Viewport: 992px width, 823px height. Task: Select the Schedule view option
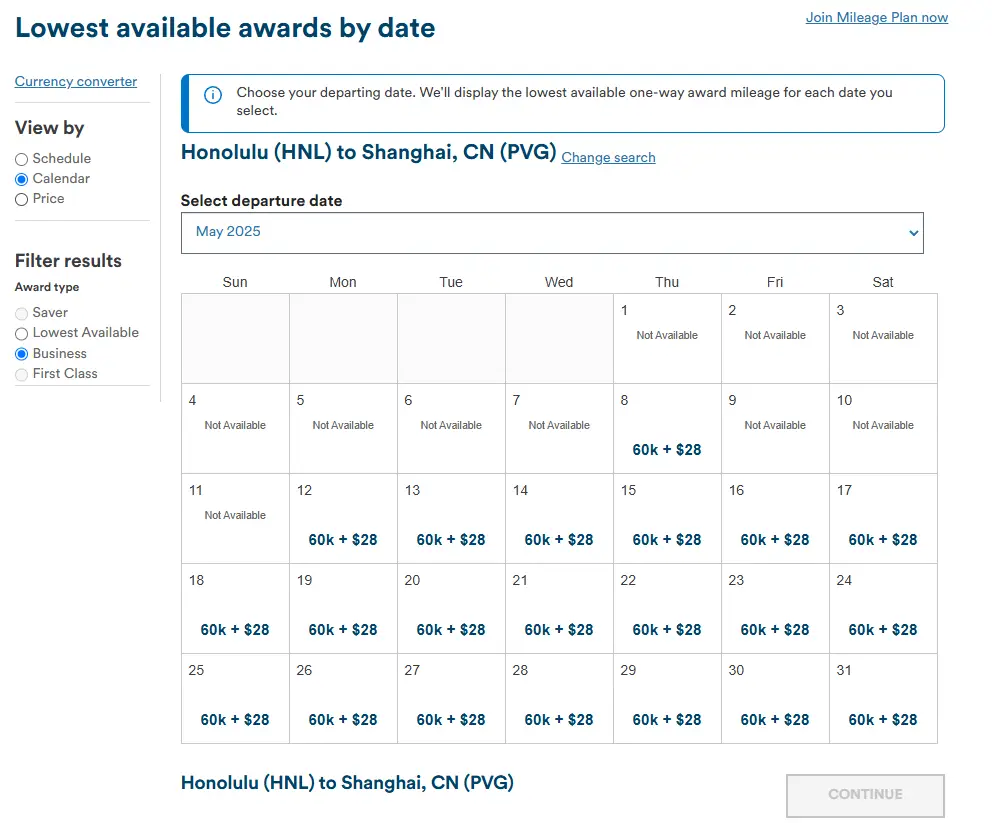click(22, 159)
